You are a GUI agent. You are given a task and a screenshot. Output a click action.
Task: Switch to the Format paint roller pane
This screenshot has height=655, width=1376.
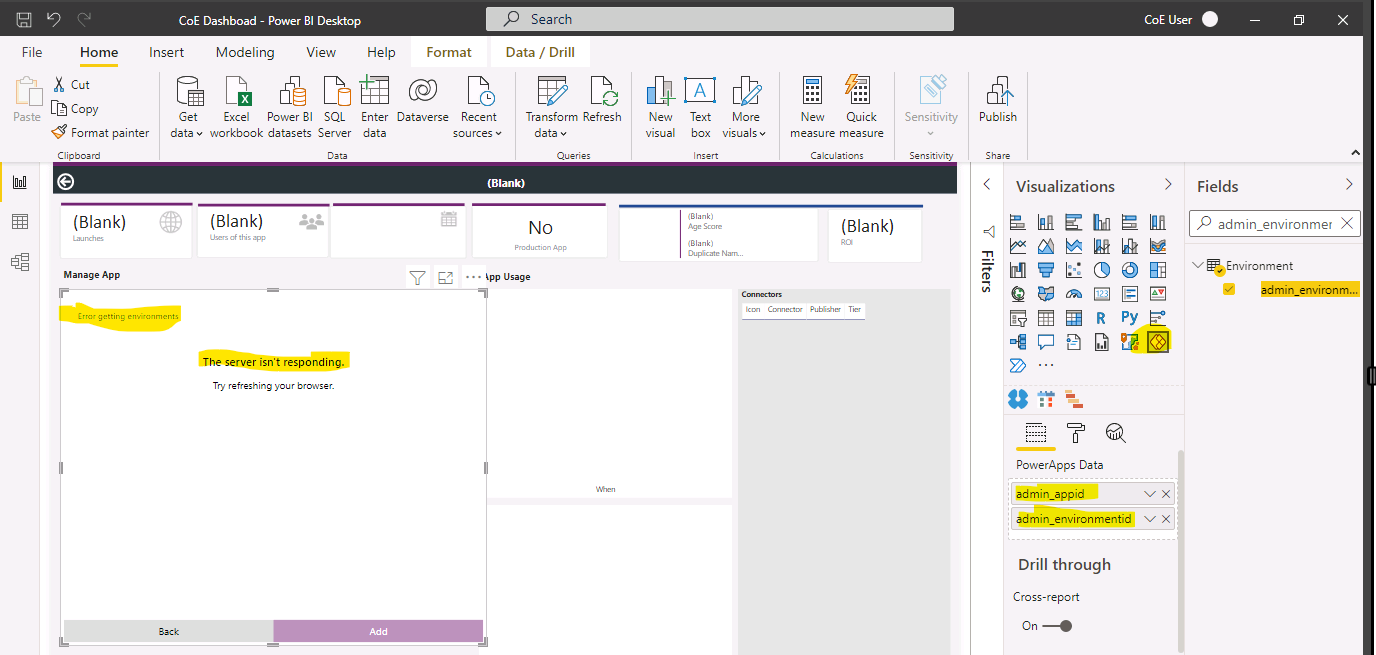1077,434
